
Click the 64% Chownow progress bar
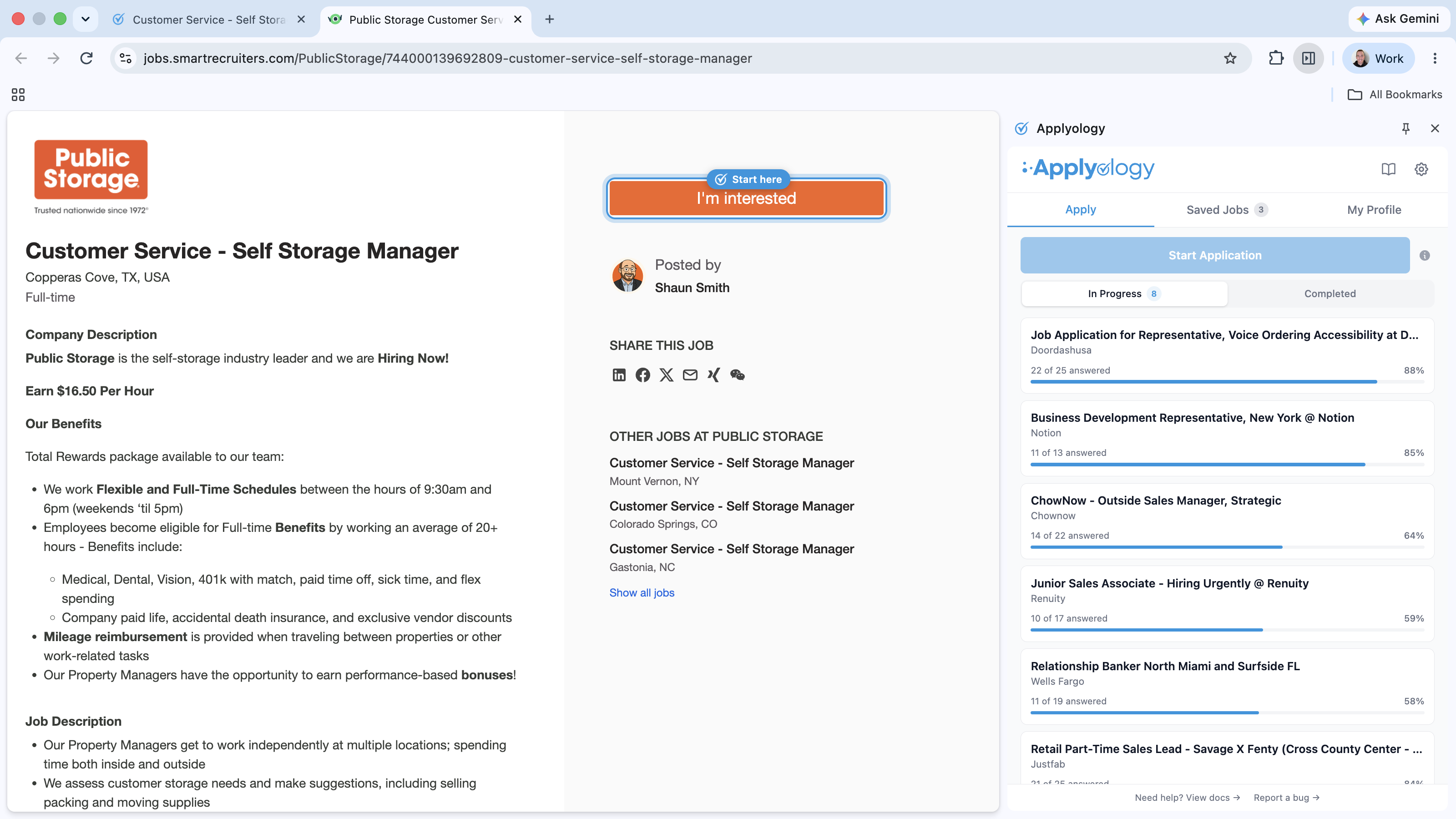pyautogui.click(x=1227, y=547)
